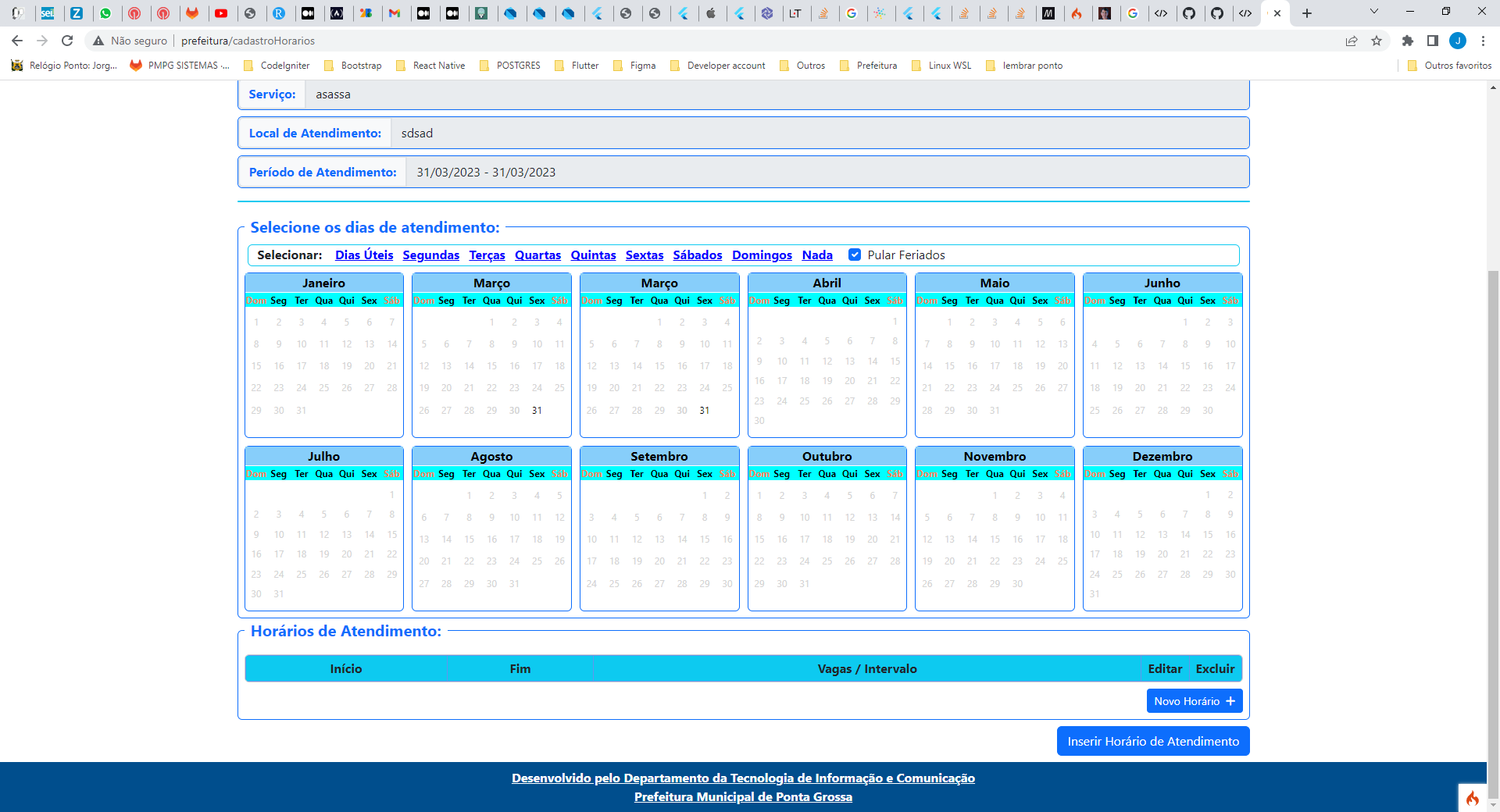Screen dimensions: 1500x812
Task: Open a new tab with the plus icon
Action: (1305, 13)
